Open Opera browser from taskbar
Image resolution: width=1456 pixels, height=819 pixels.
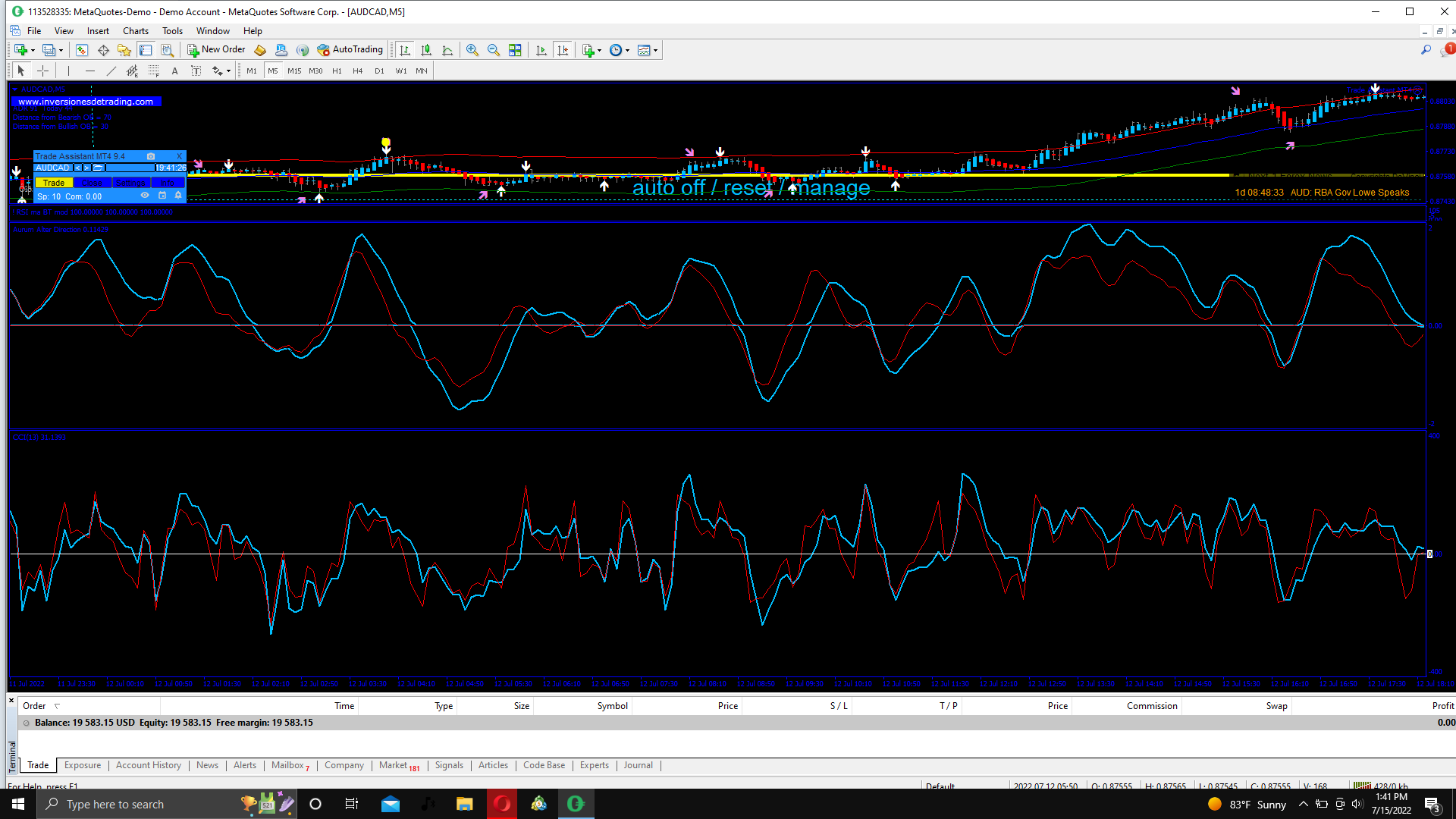tap(502, 804)
